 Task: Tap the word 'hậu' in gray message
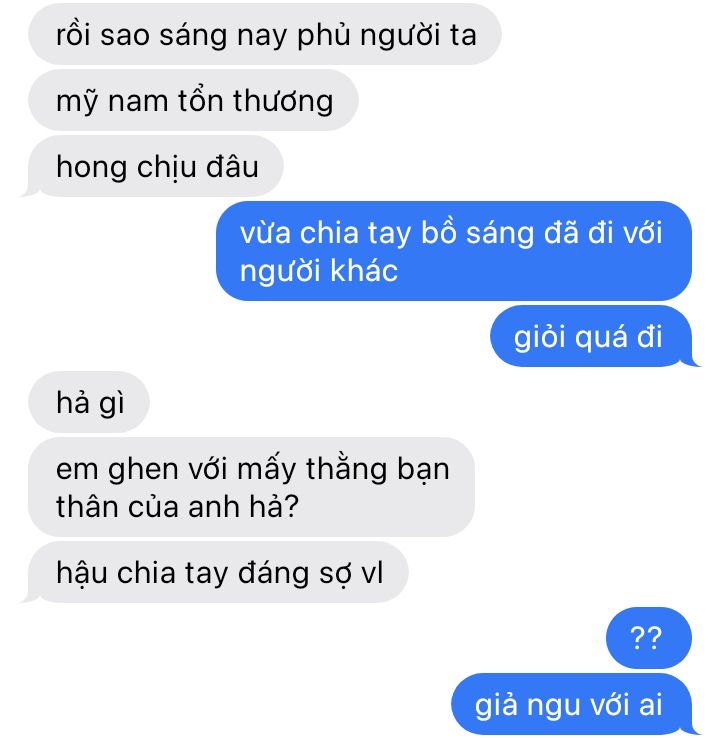81,573
